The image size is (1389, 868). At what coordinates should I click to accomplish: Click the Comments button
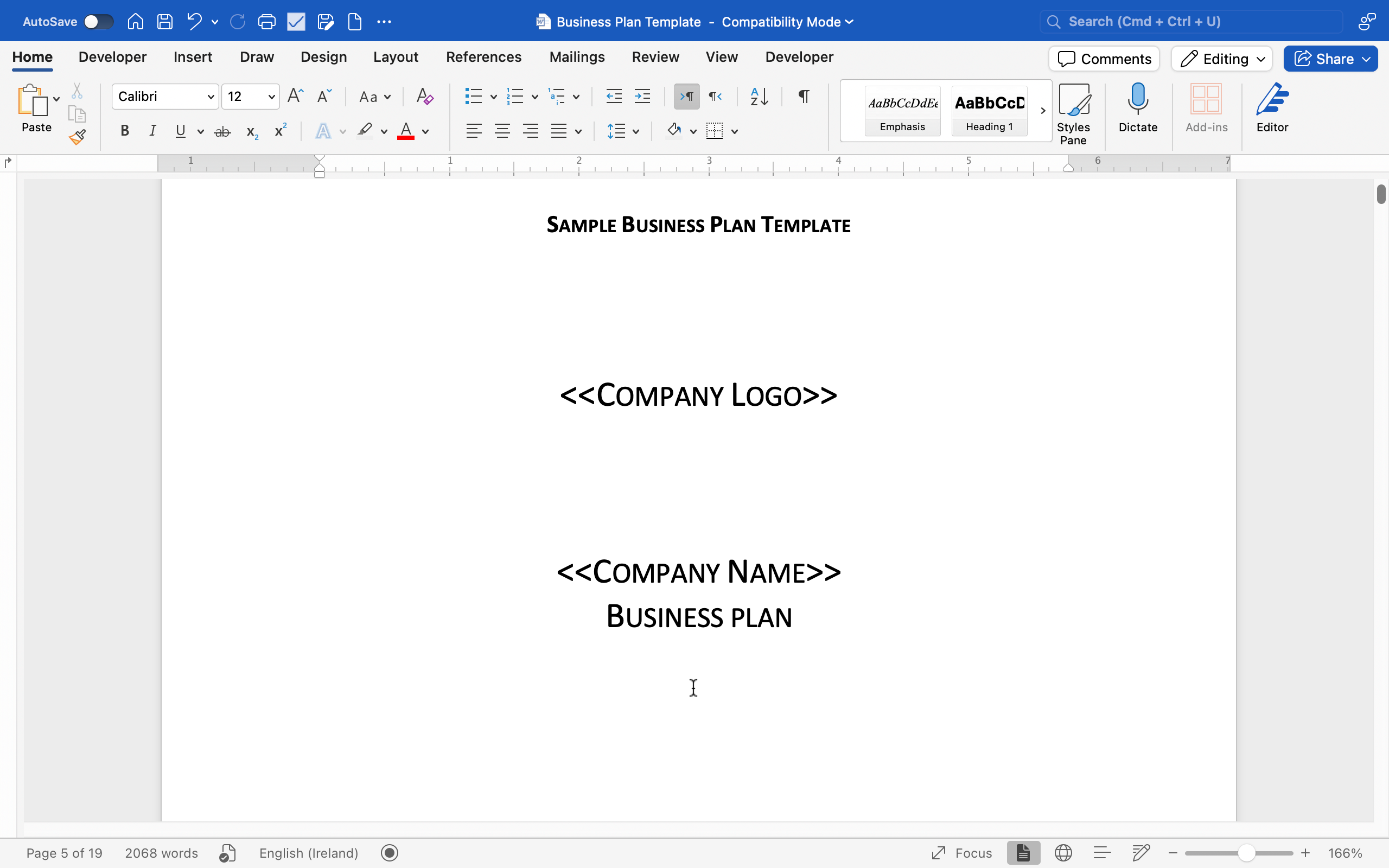coord(1104,59)
